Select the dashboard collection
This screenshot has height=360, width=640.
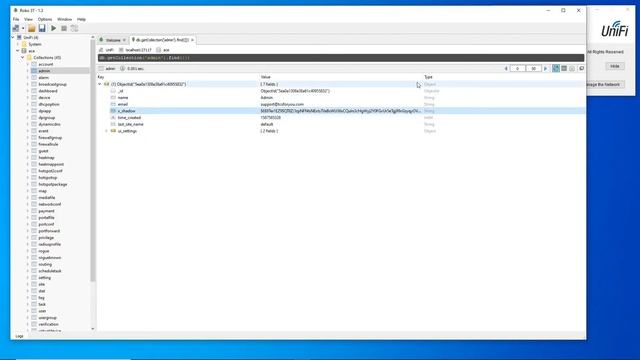(x=48, y=91)
